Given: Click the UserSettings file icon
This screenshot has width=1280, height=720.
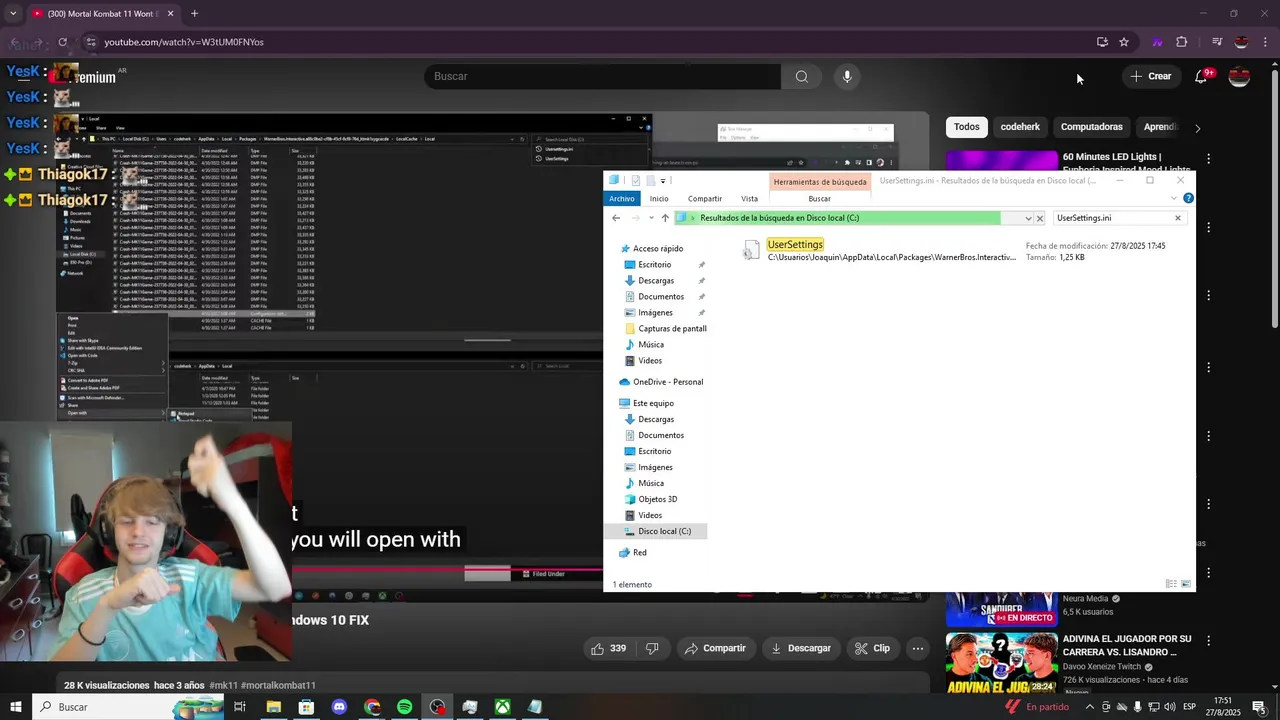Looking at the screenshot, I should pos(751,250).
